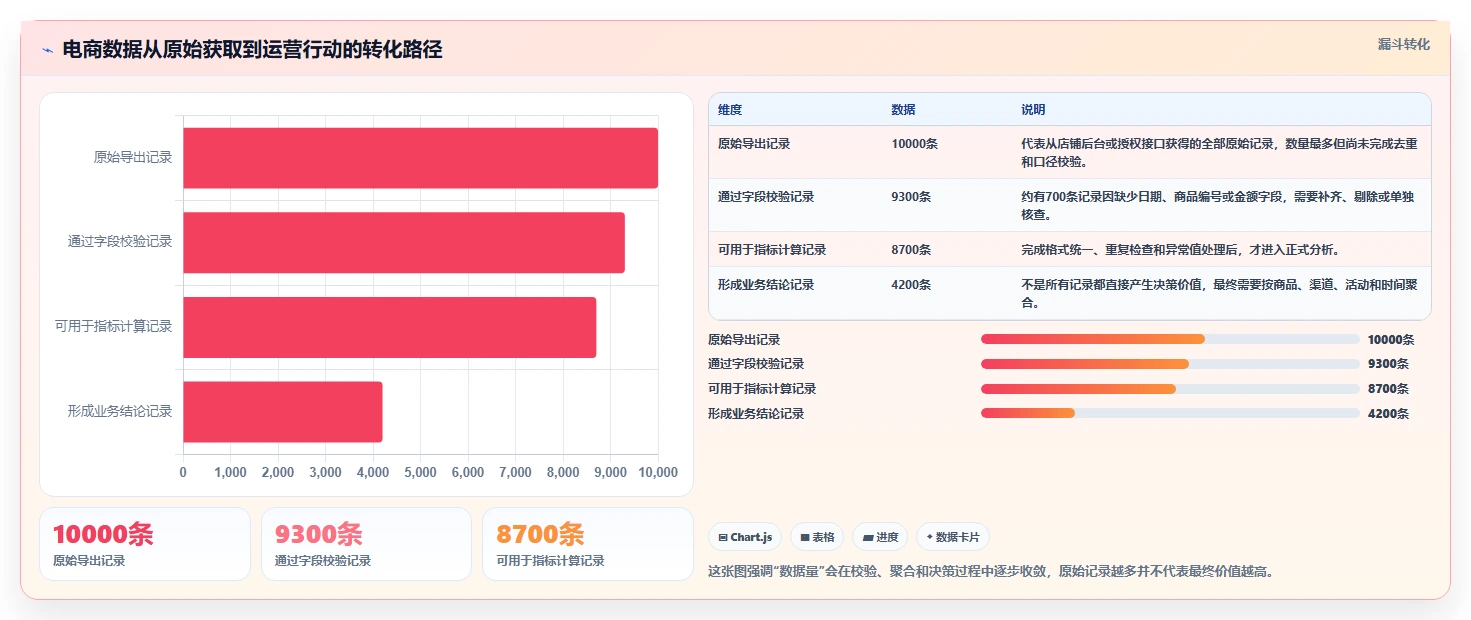
Task: Select stat card caption 原始导出记录
Action: [89, 561]
